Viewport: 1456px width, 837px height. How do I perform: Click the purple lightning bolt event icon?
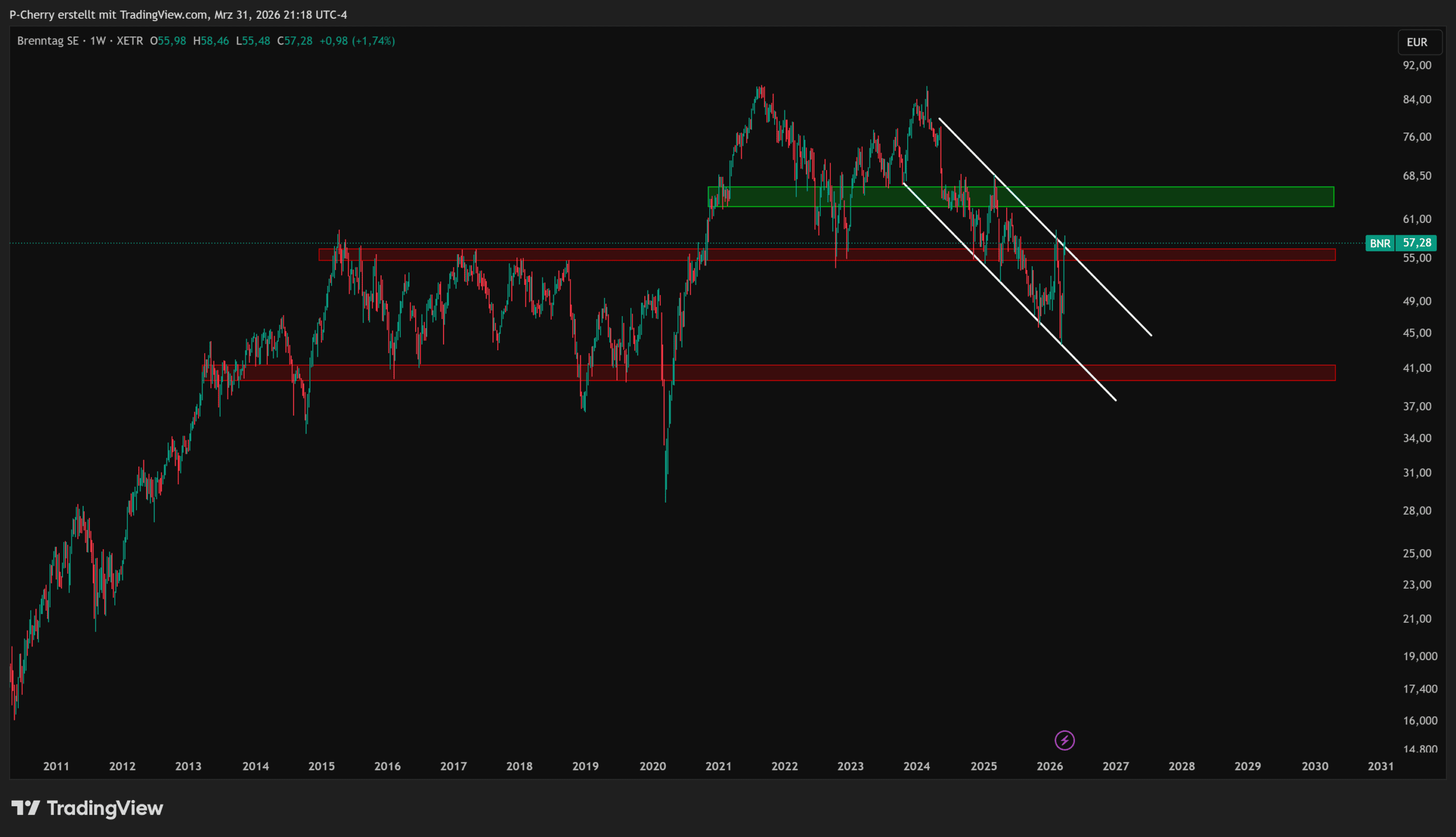coord(1064,740)
